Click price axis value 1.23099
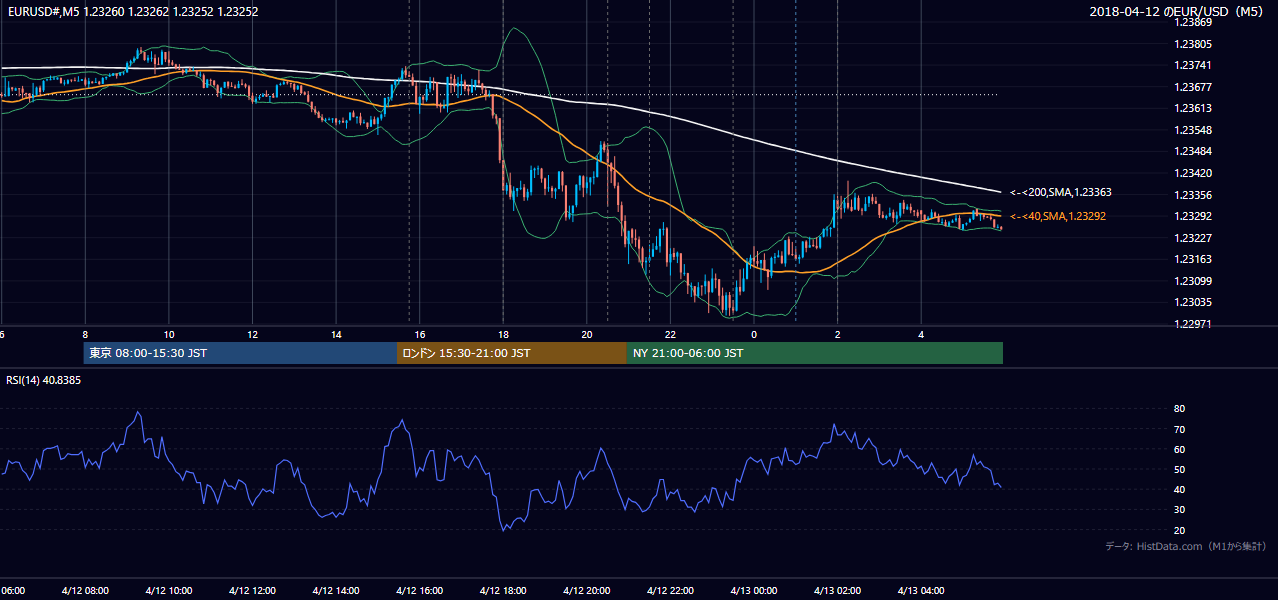Viewport: 1278px width, 600px height. click(x=1192, y=281)
